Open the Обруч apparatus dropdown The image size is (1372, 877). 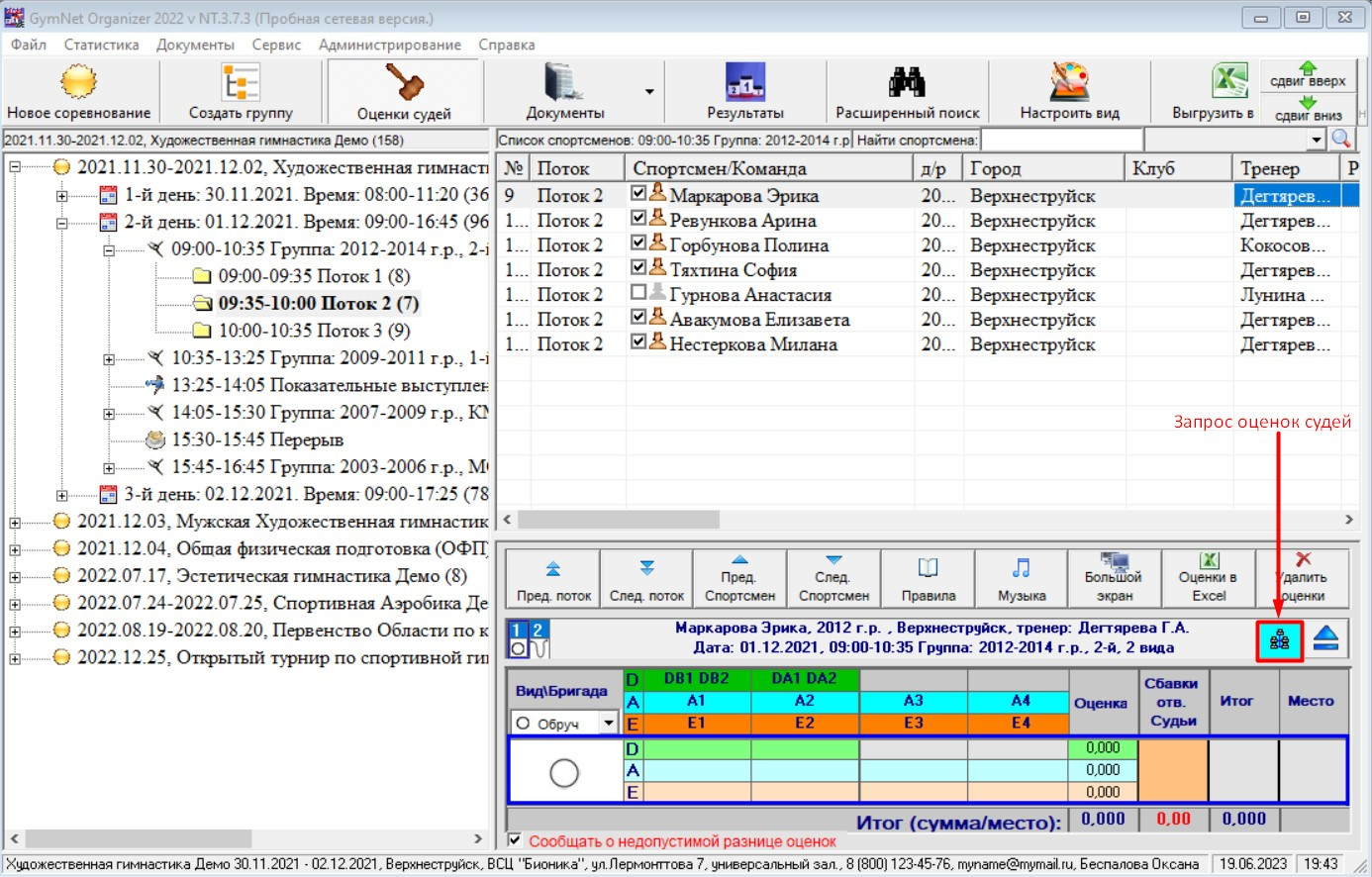(609, 724)
